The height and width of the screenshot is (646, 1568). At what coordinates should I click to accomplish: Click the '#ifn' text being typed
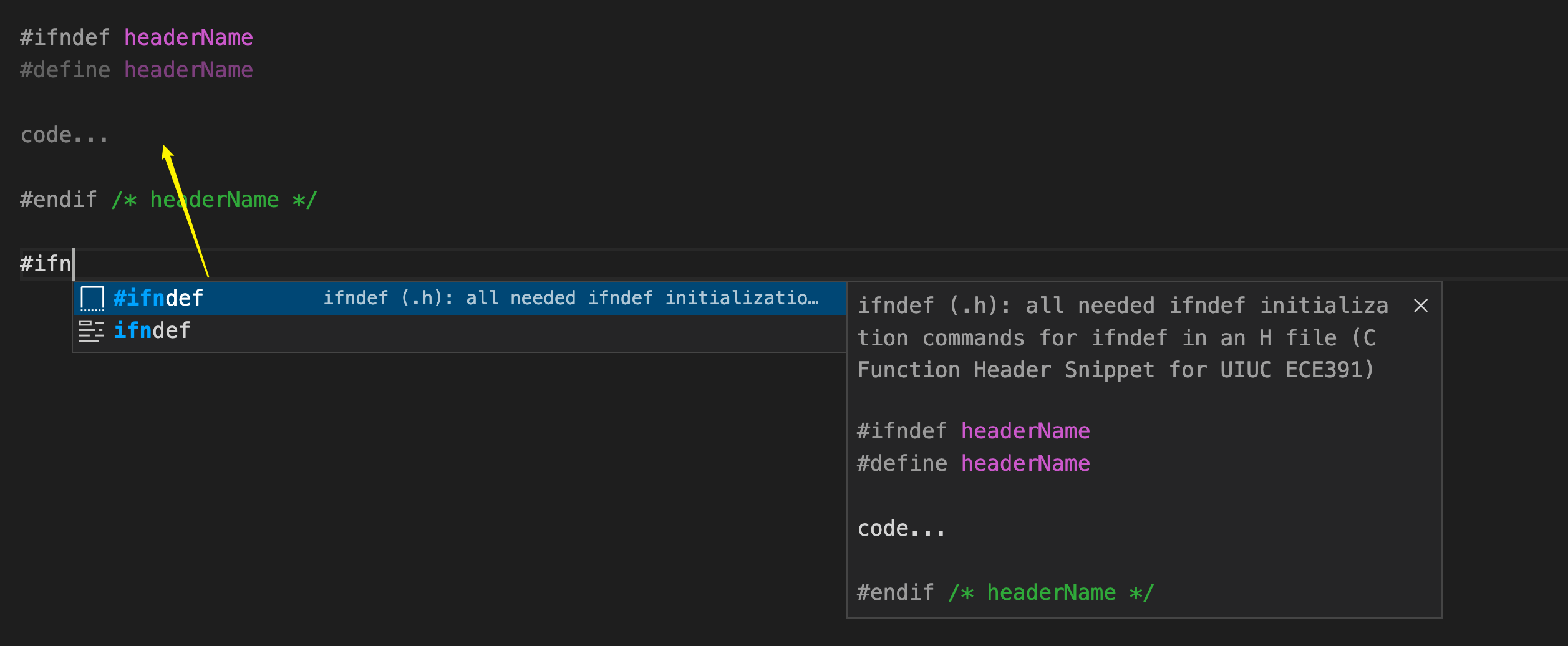pyautogui.click(x=46, y=264)
